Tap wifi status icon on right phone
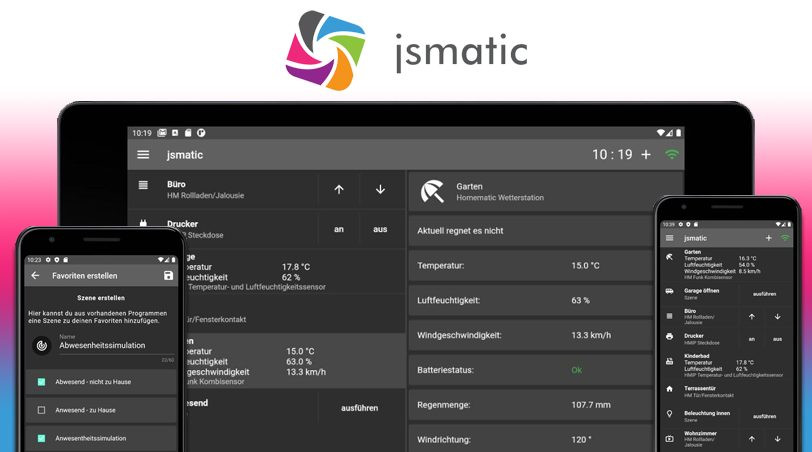Screen dimensions: 812x452 [x=785, y=238]
